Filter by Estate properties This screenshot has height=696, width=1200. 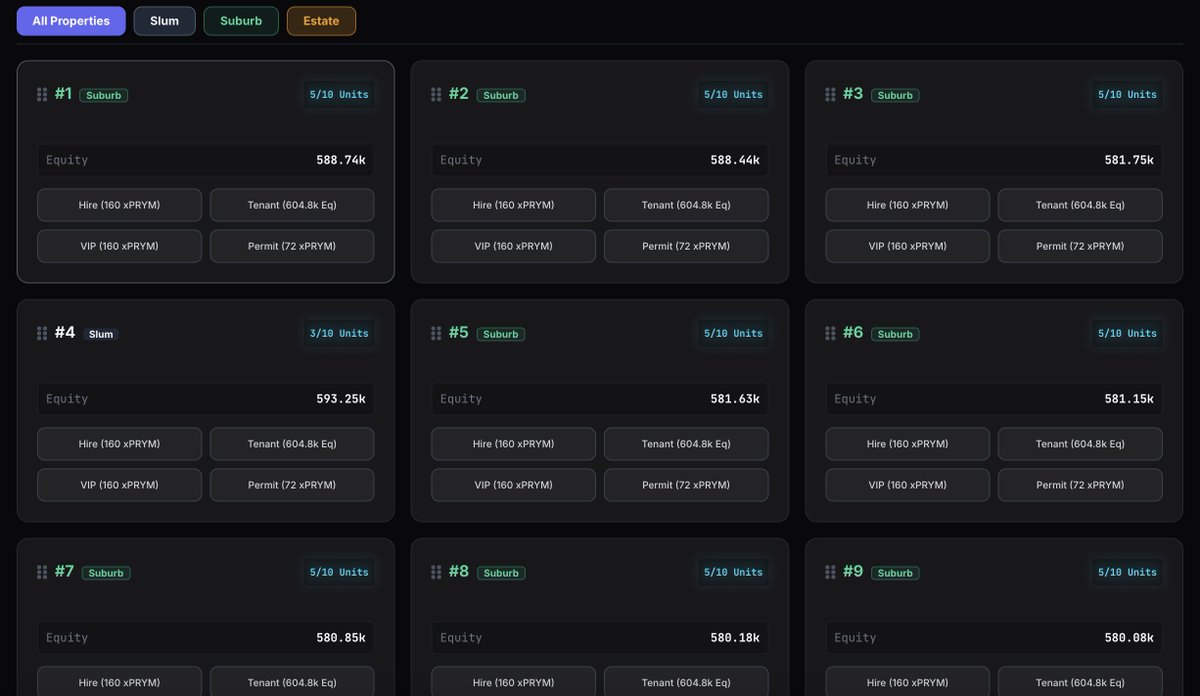(x=321, y=21)
